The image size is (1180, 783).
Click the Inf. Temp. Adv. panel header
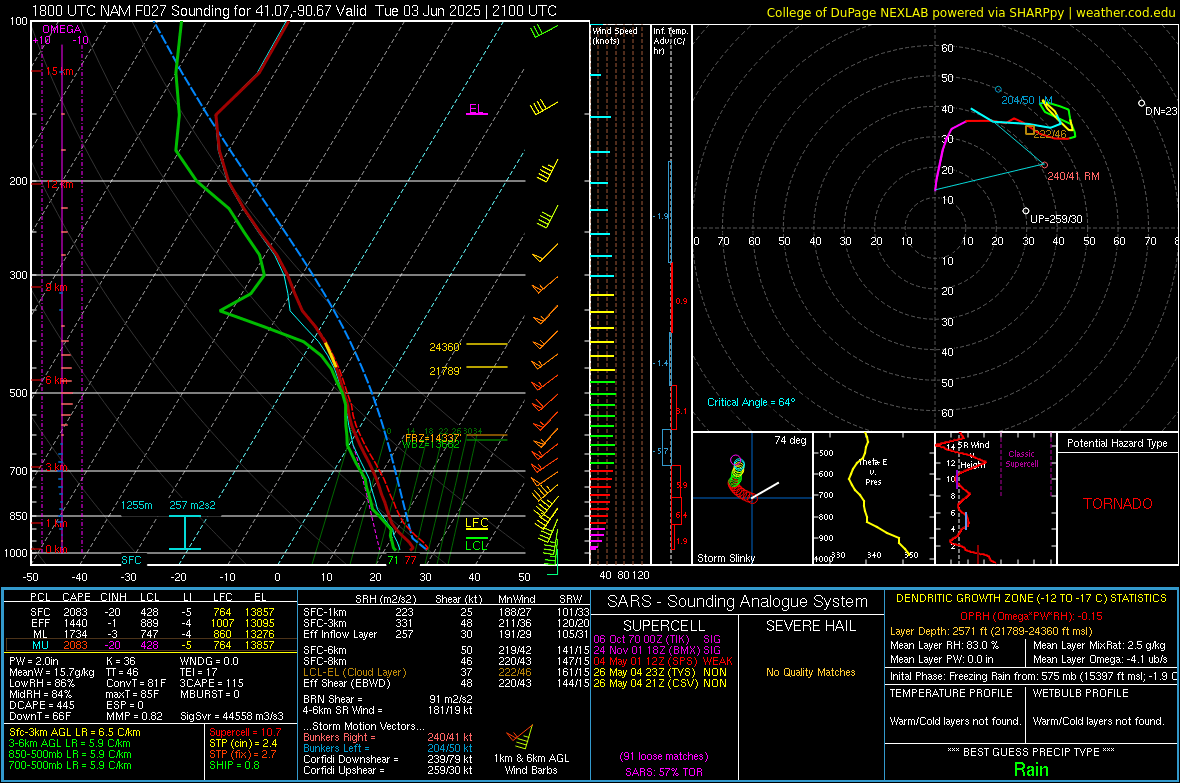click(670, 41)
